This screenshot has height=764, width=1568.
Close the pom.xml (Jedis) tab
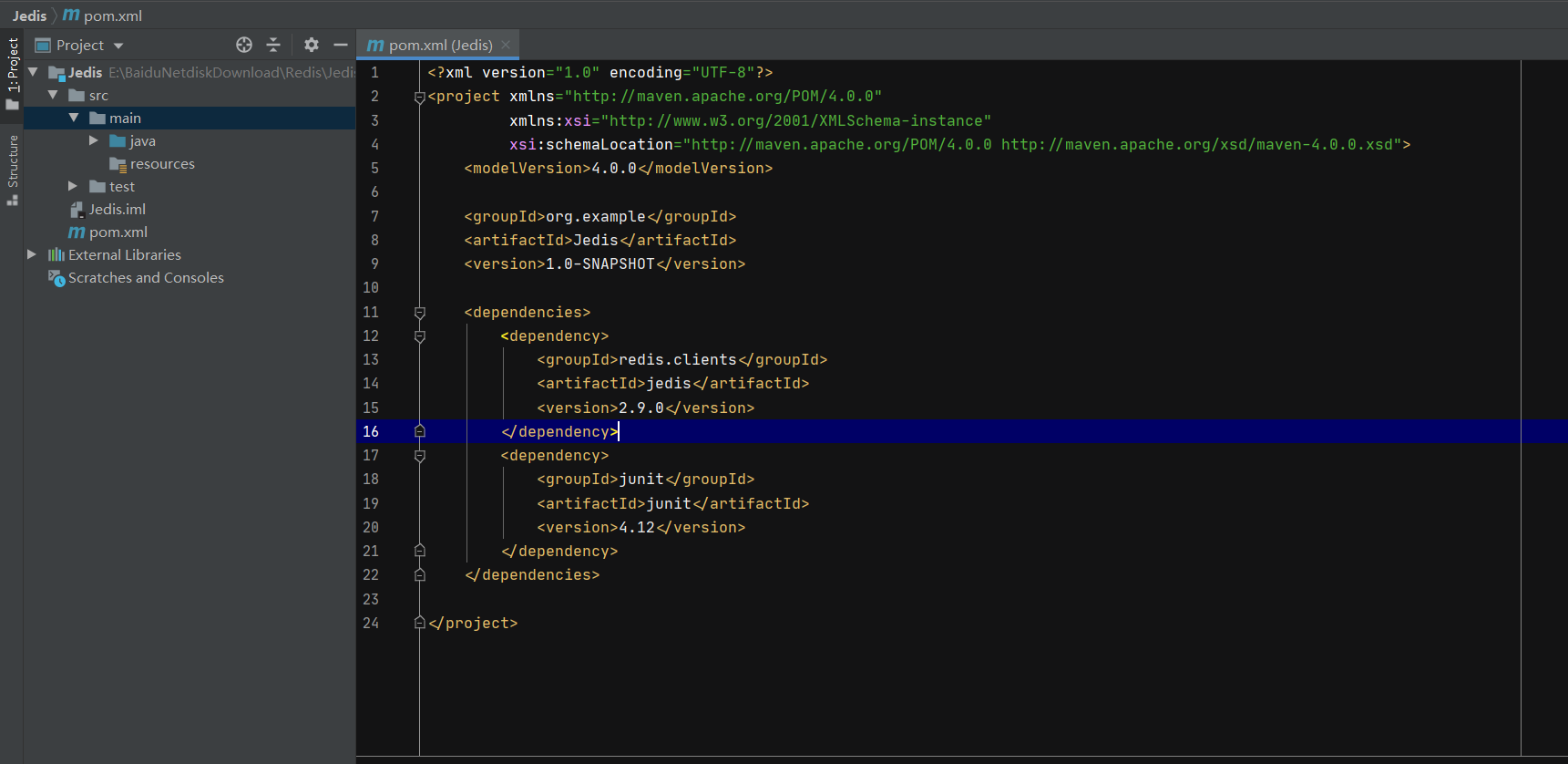tap(506, 45)
